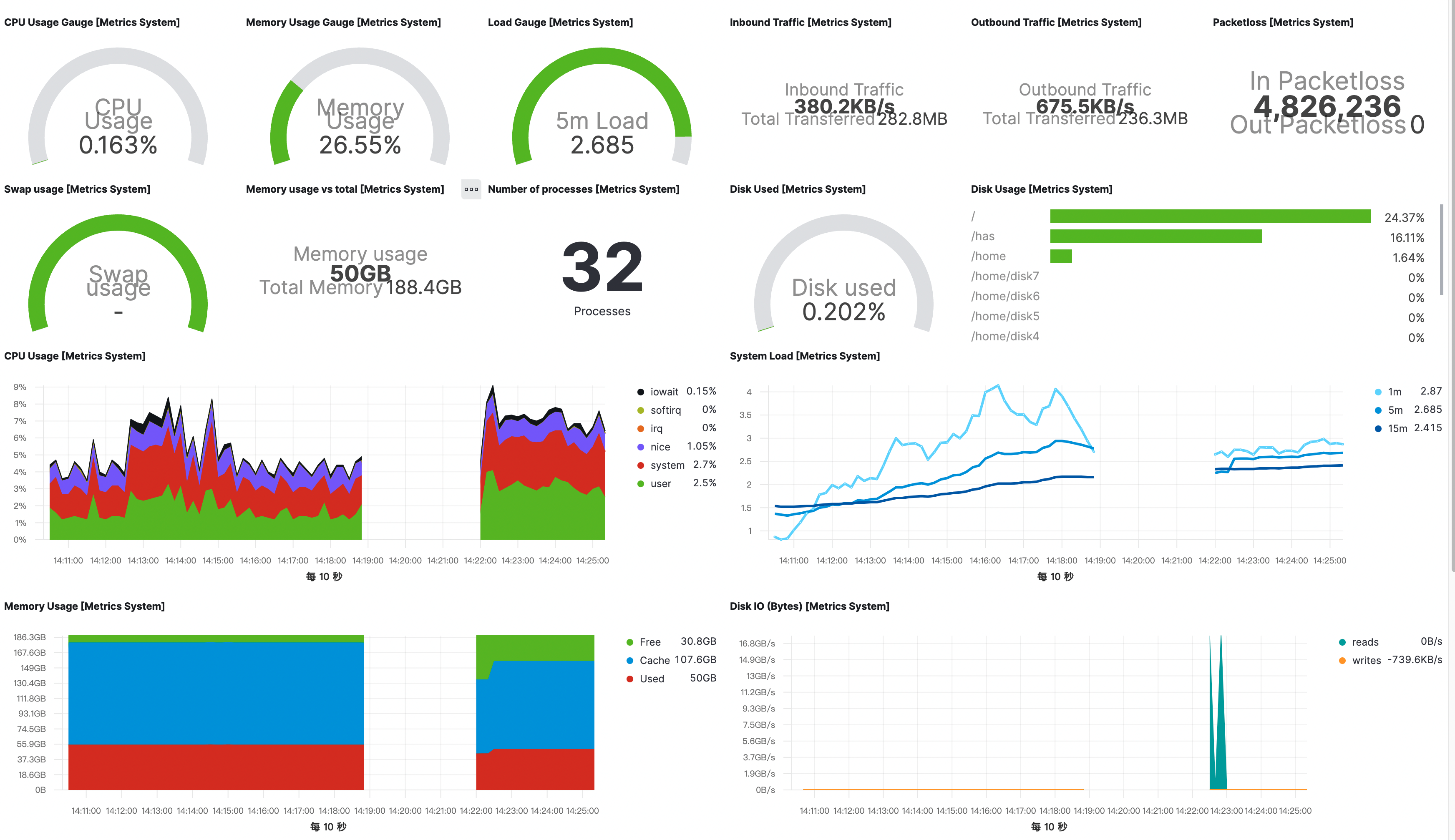Viewport: 1455px width, 840px height.
Task: Open the Memory usage vs total panel options menu
Action: [x=471, y=189]
